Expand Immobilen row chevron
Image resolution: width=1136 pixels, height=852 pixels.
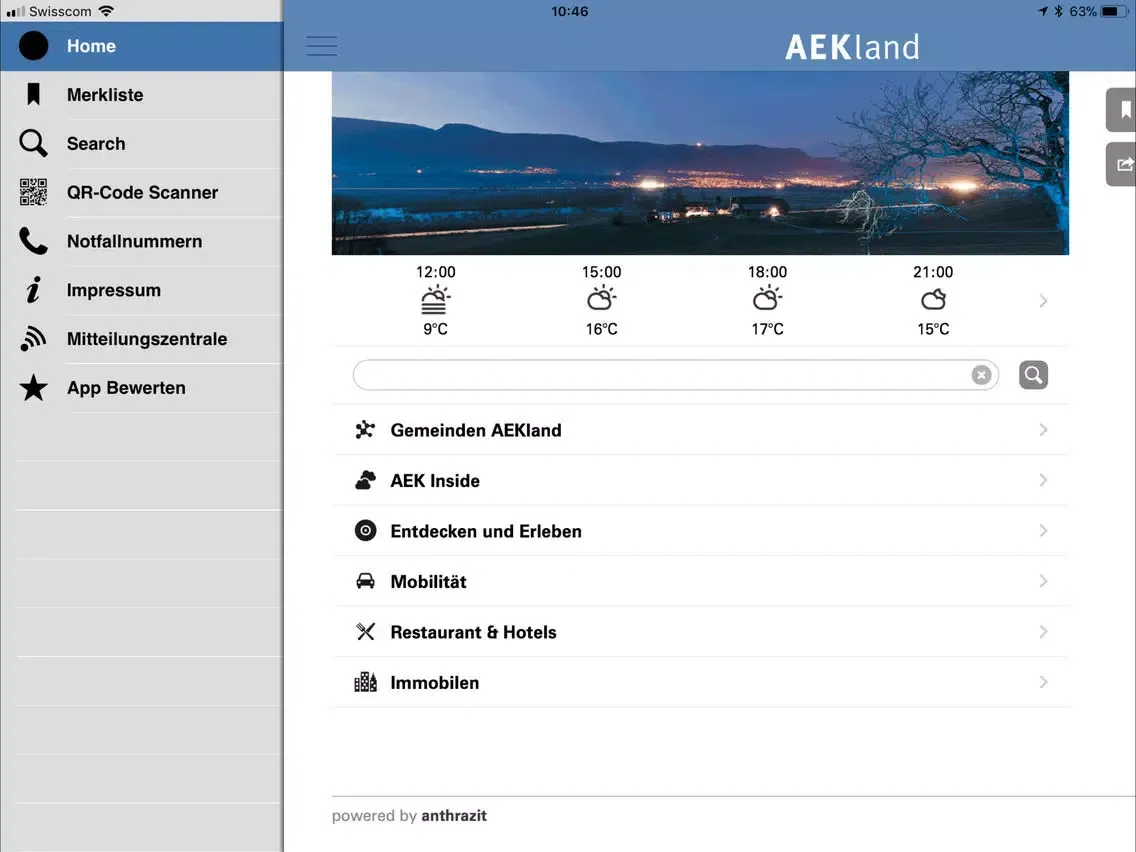tap(1043, 682)
